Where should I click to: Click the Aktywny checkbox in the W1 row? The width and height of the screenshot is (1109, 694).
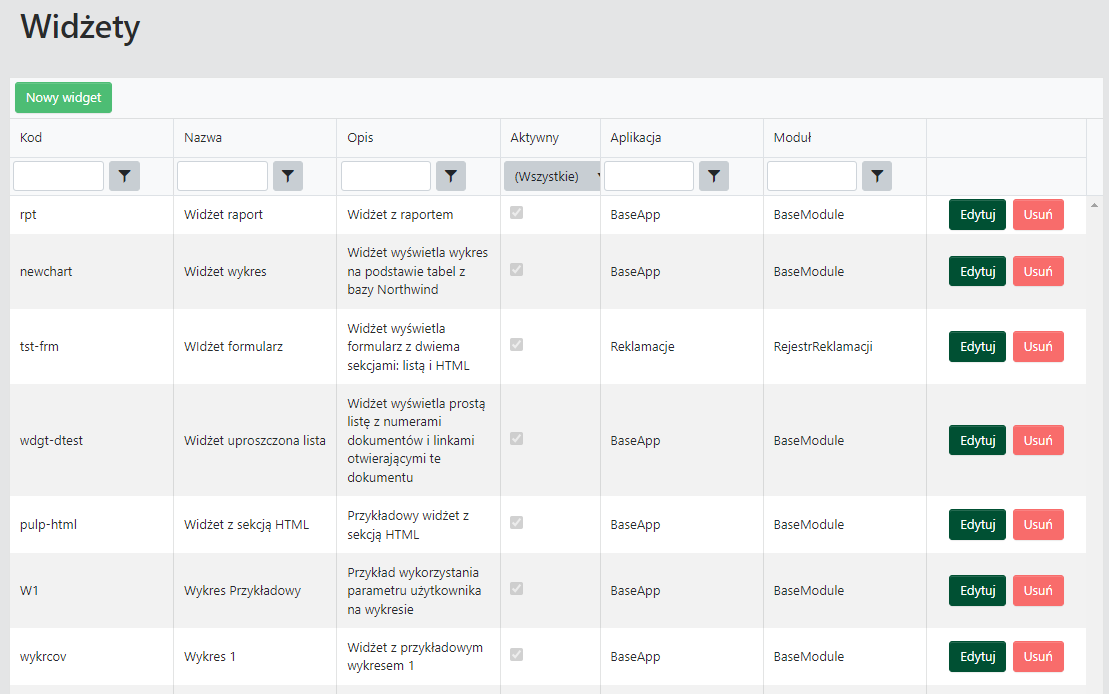click(517, 590)
